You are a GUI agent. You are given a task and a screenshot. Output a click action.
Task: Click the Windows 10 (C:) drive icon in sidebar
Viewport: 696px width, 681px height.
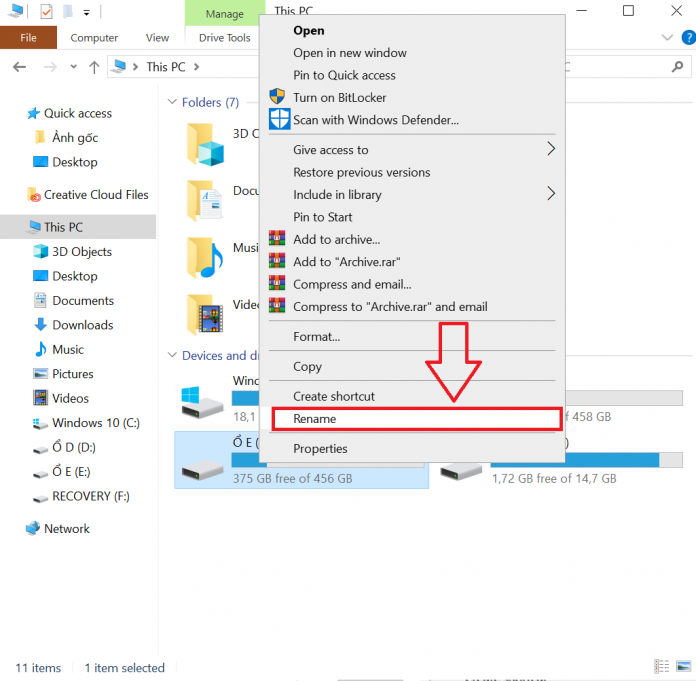click(x=40, y=423)
